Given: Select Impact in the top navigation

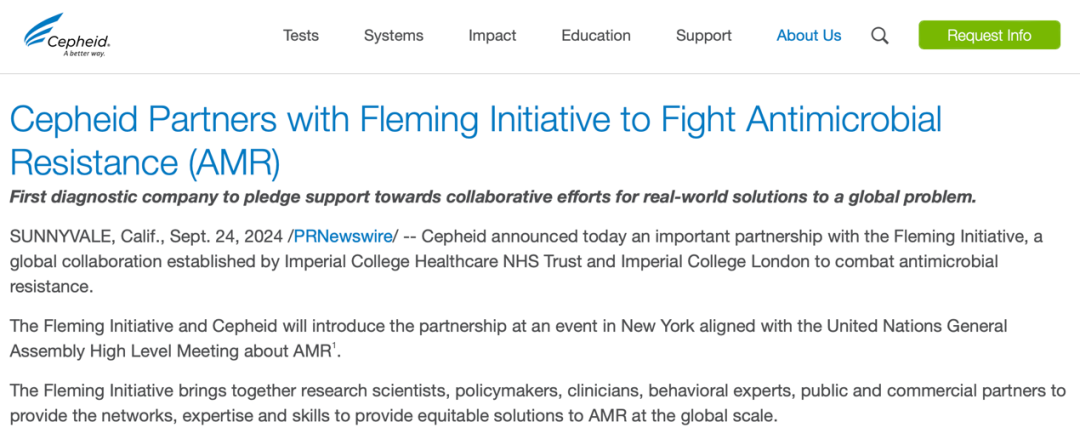Looking at the screenshot, I should click(x=492, y=36).
